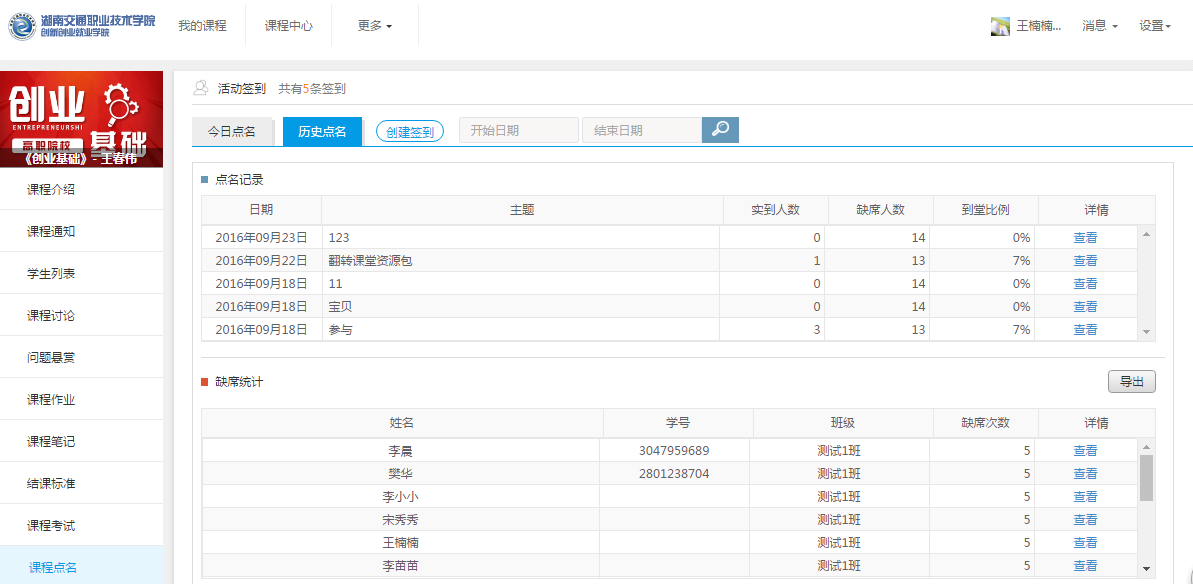The height and width of the screenshot is (584, 1193).
Task: Click the user avatar picture
Action: pos(1000,26)
